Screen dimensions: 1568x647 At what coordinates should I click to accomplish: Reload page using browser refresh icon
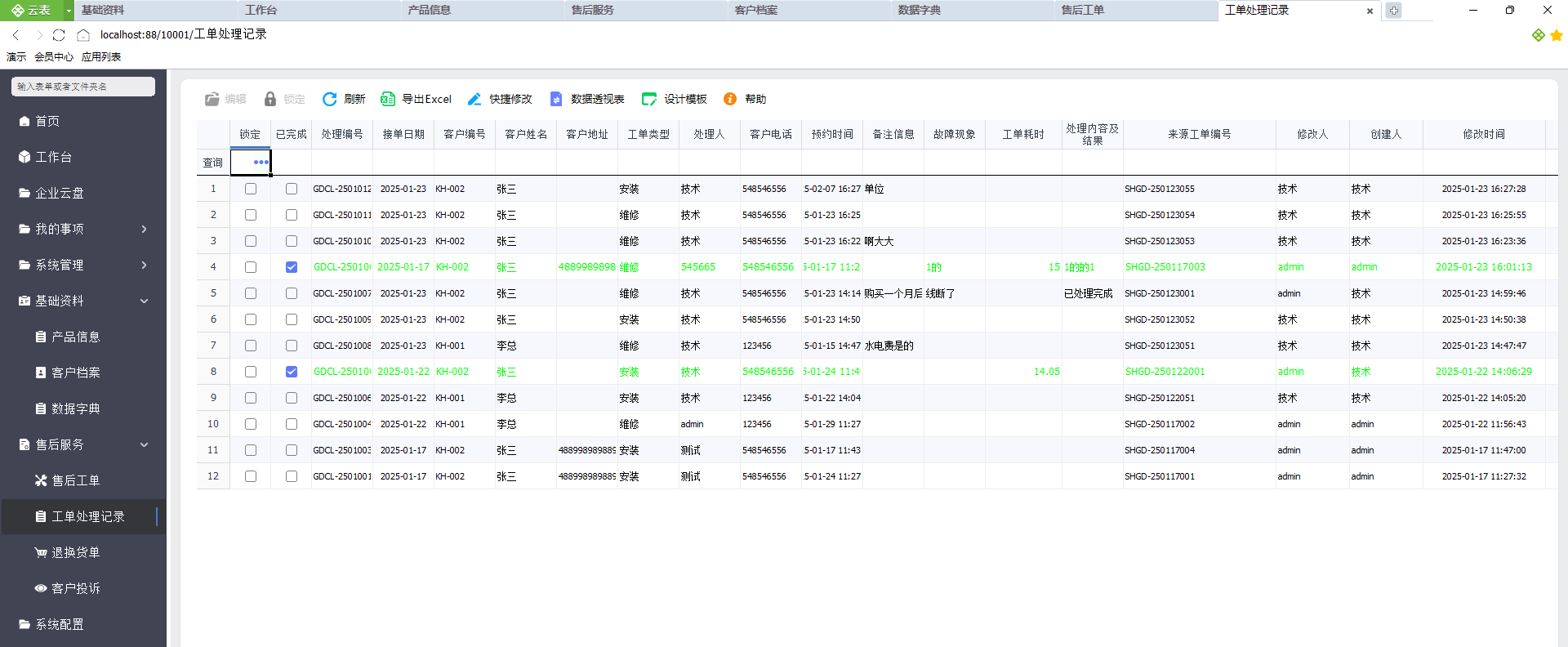[x=59, y=35]
